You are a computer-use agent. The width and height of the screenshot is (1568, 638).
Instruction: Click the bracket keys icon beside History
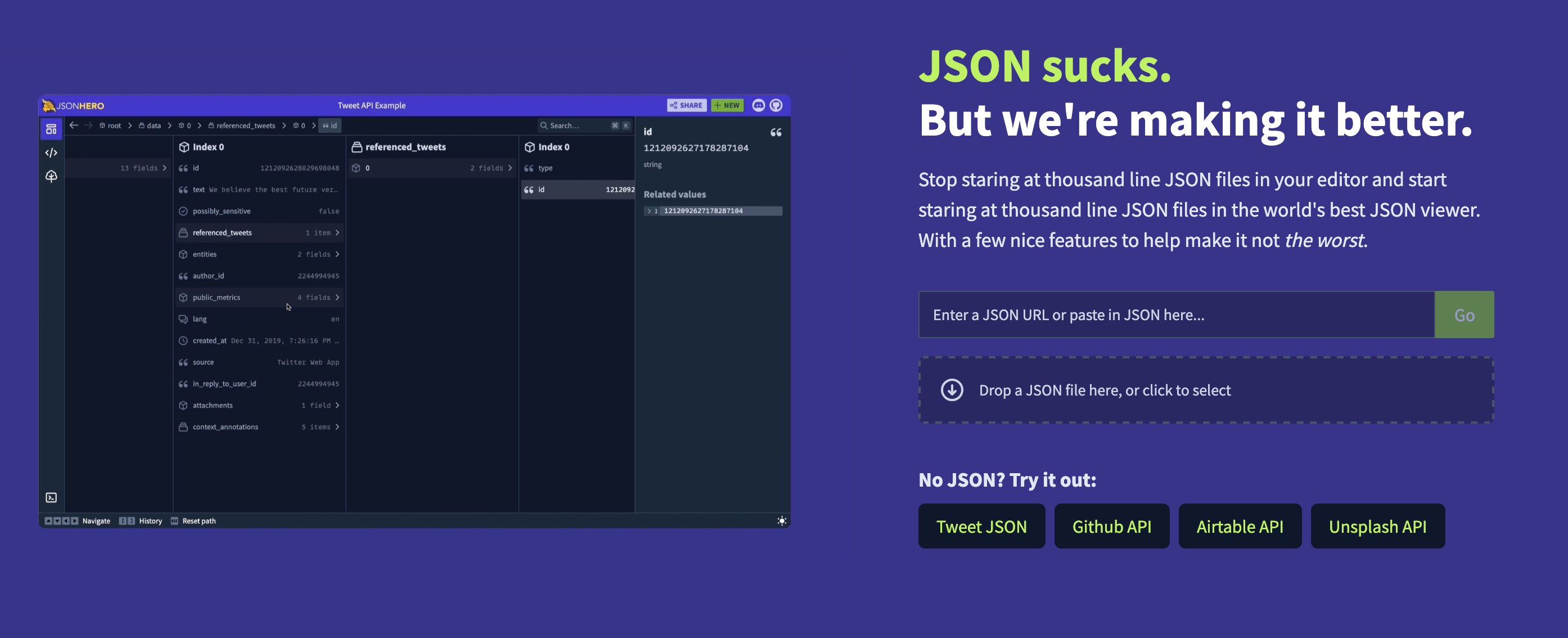[127, 521]
